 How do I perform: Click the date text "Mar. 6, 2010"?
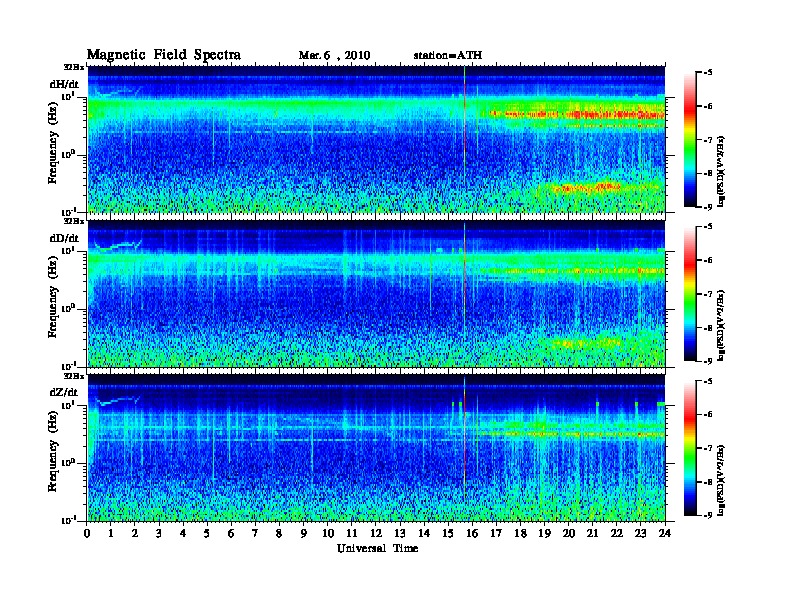334,55
